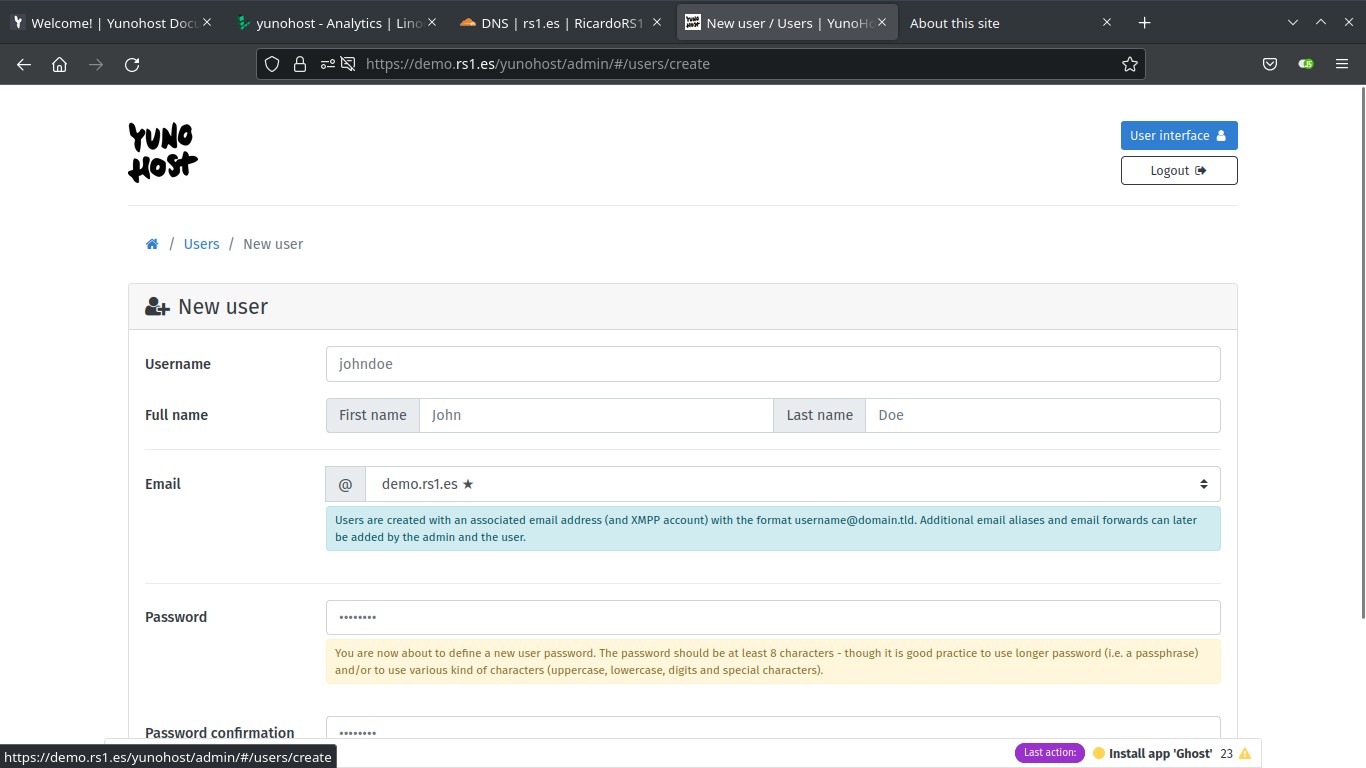Click the First name input field
This screenshot has height=768, width=1366.
[595, 415]
